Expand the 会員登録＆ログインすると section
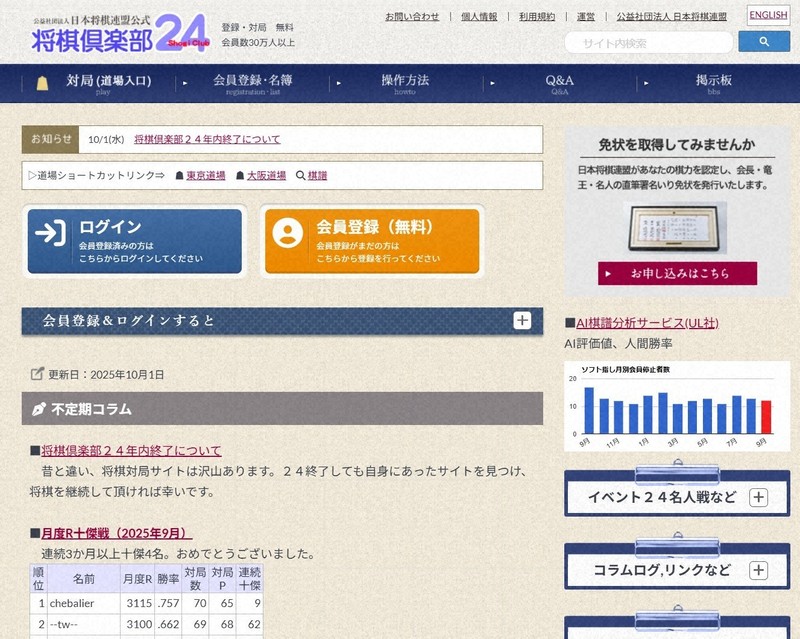The image size is (800, 639). click(x=522, y=321)
